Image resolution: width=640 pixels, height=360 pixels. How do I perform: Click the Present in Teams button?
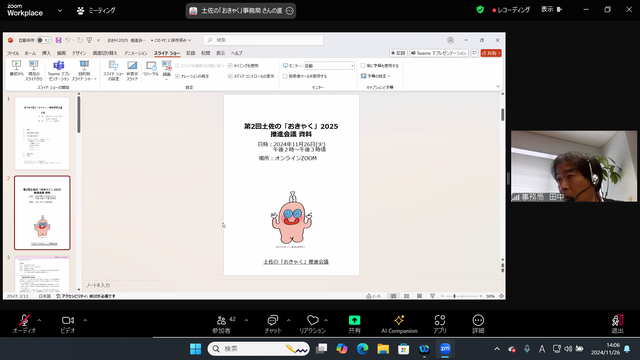point(439,53)
